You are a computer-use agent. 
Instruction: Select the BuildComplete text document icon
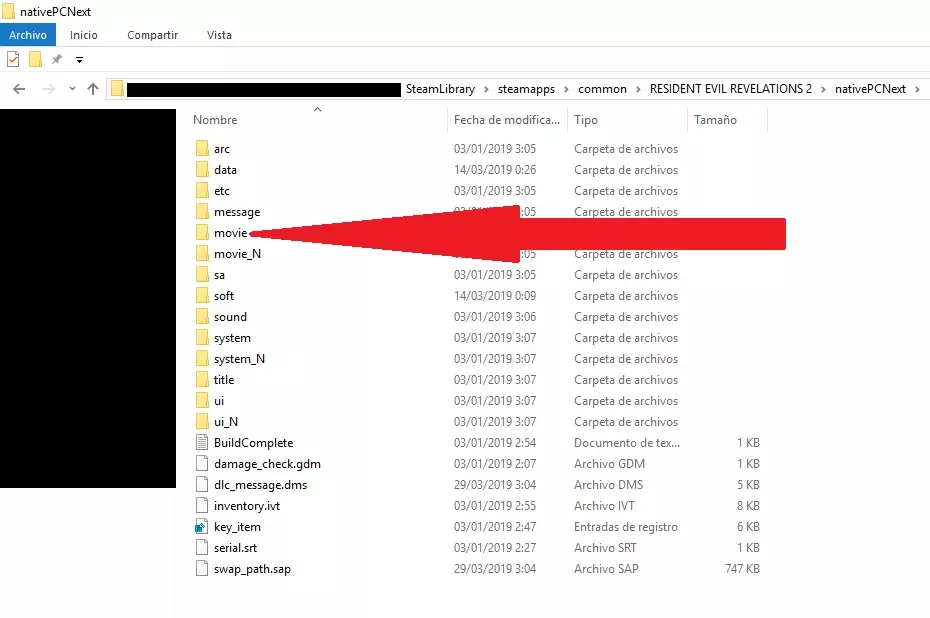(202, 442)
